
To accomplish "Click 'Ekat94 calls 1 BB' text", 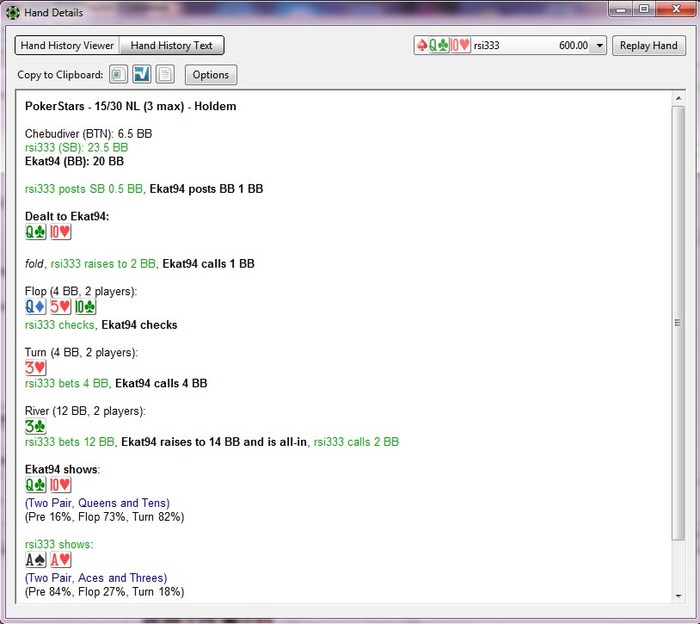I will [208, 264].
